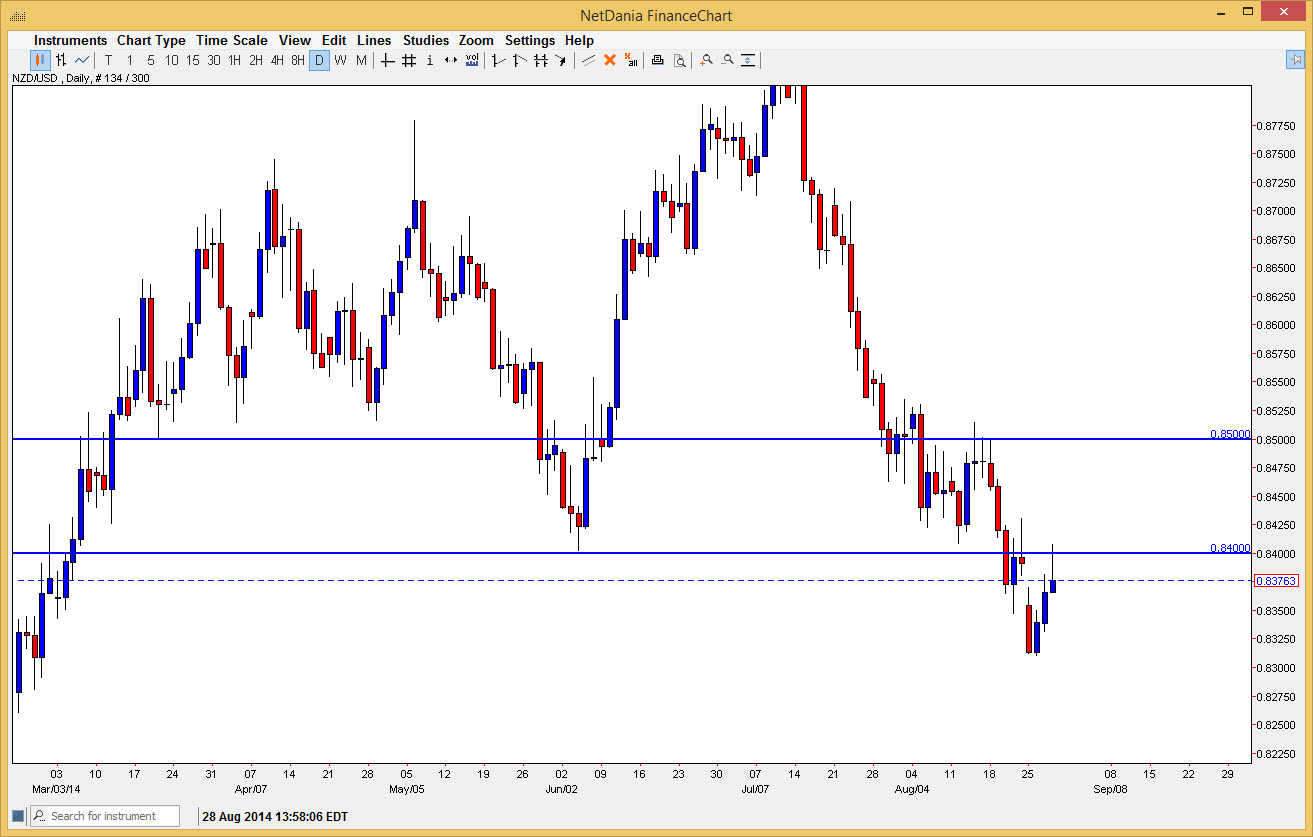Open the Instruments menu
1313x837 pixels.
tap(70, 40)
